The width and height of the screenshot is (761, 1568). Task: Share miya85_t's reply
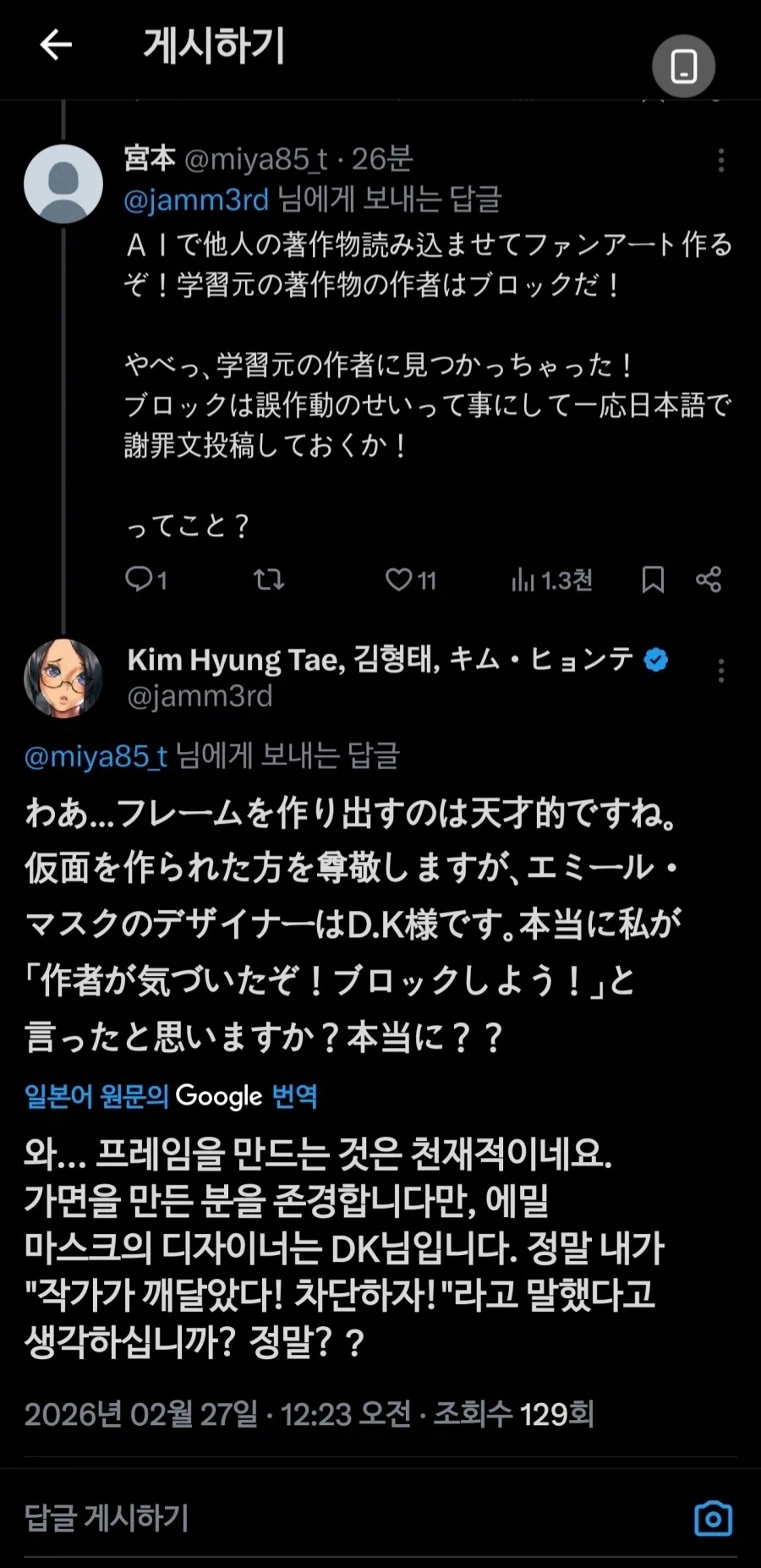point(709,580)
